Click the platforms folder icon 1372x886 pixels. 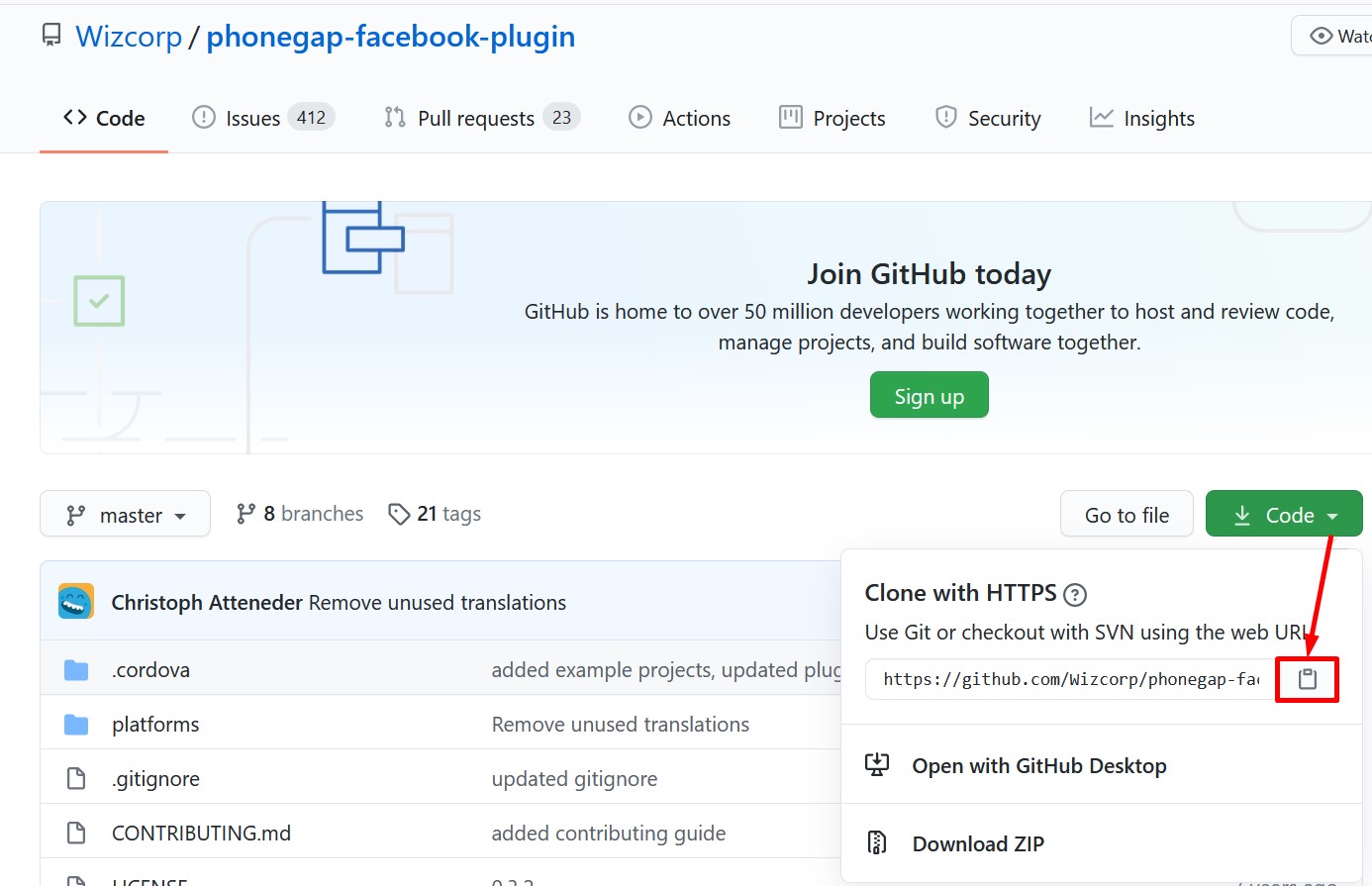(76, 725)
